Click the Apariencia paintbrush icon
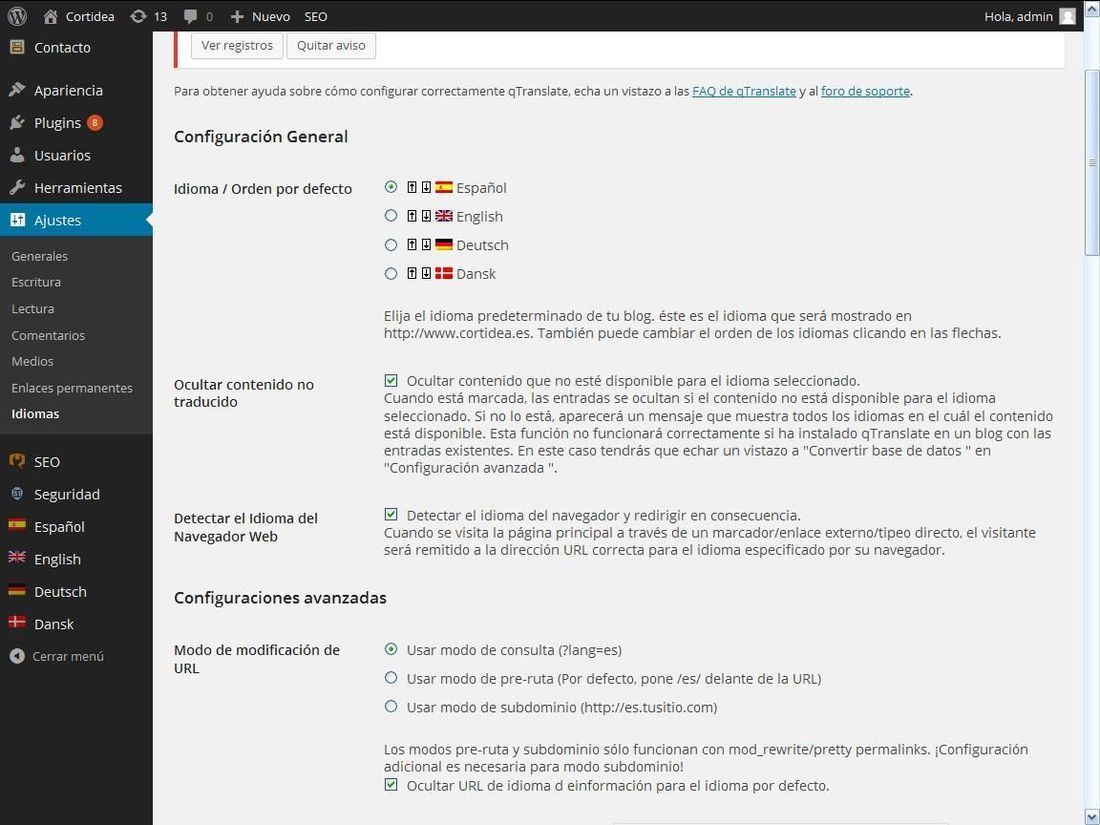The height and width of the screenshot is (825, 1100). coord(17,90)
